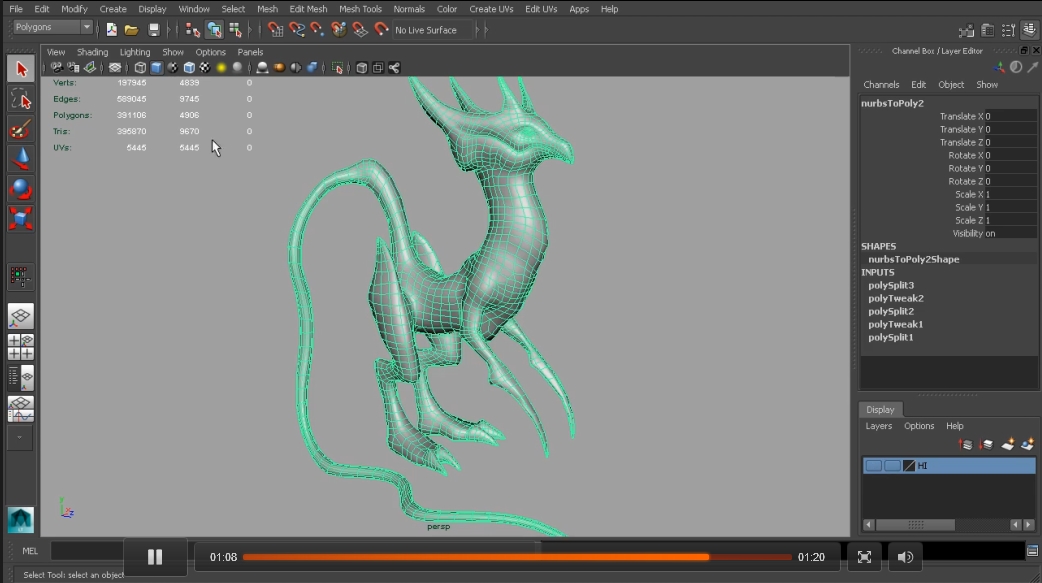The width and height of the screenshot is (1042, 583).
Task: Open the Layers menu in Layer Editor
Action: [879, 426]
